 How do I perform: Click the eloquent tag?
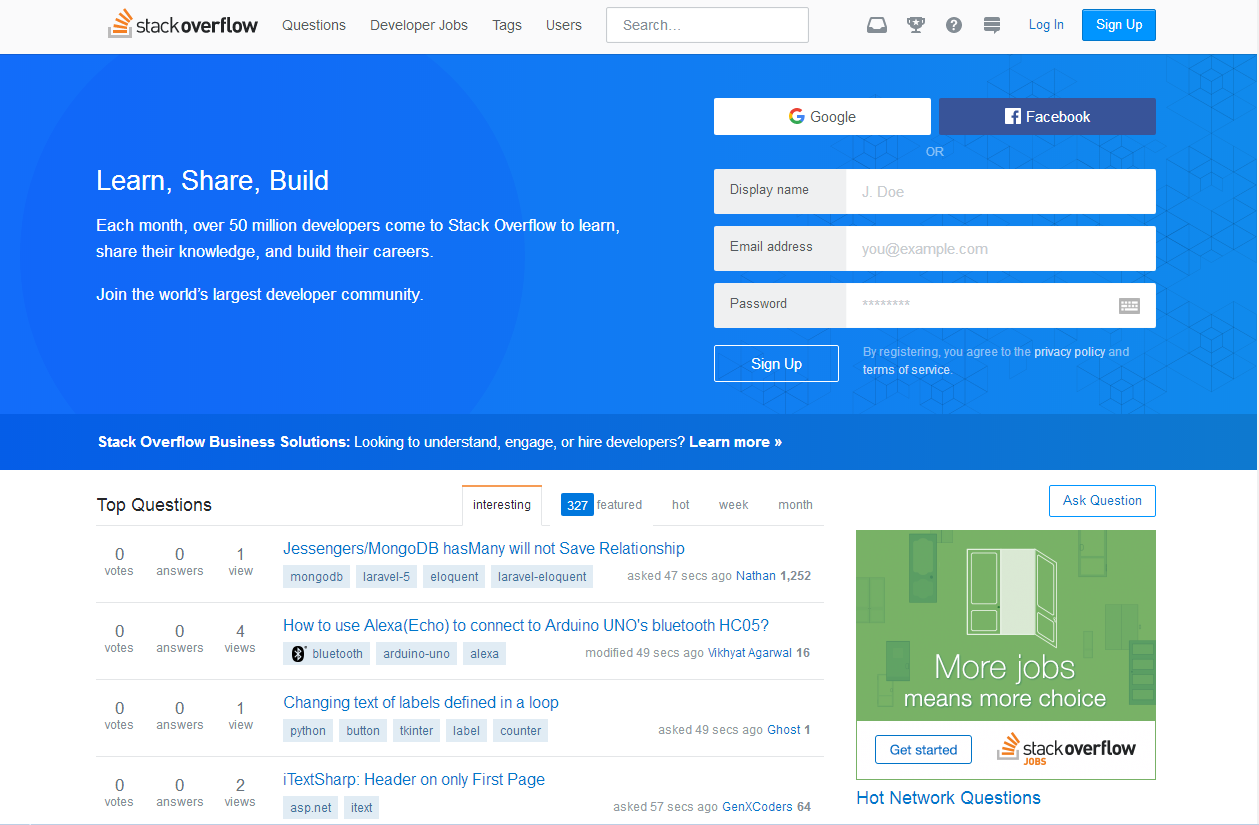(454, 577)
